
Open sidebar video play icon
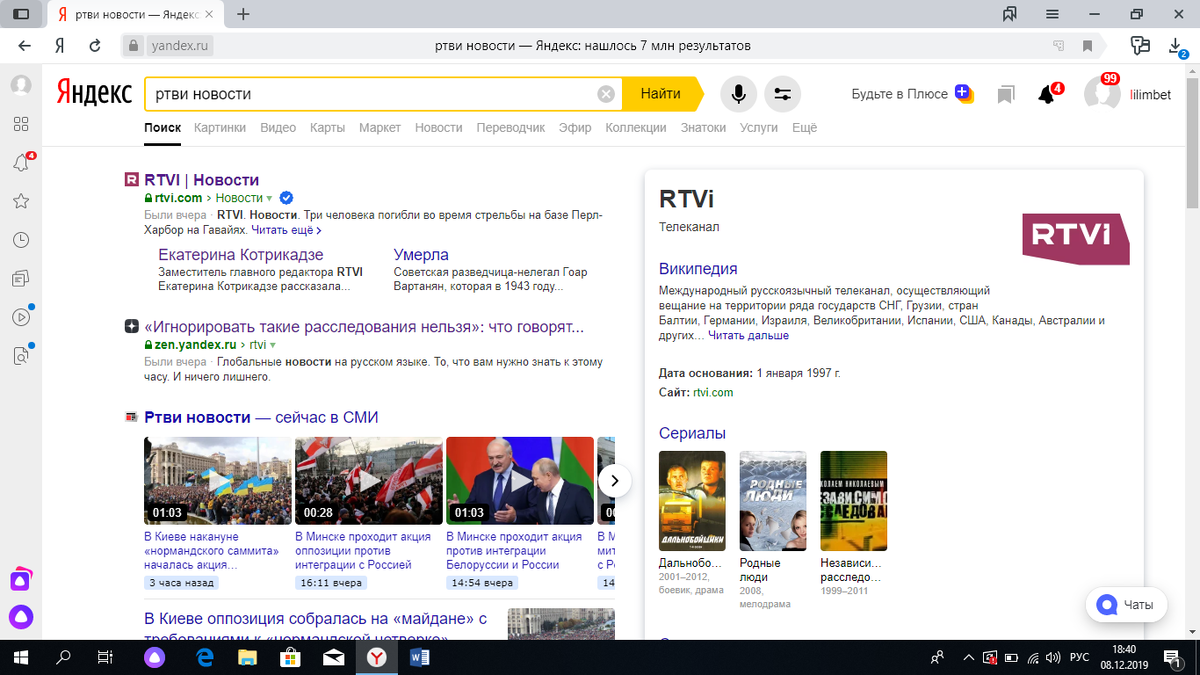[x=20, y=317]
